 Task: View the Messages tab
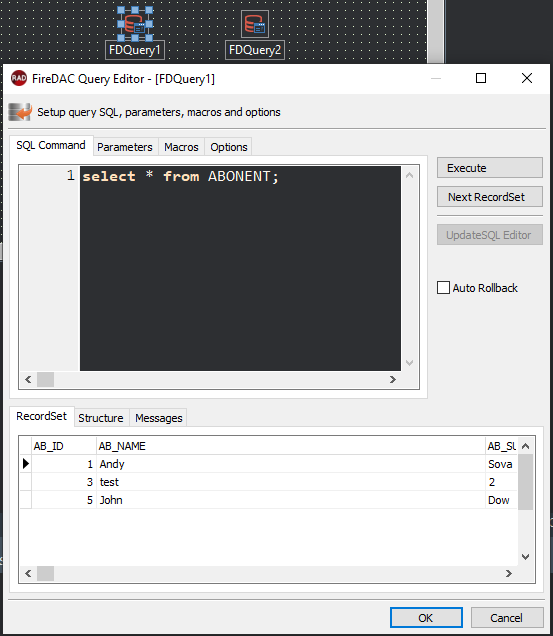click(x=159, y=418)
